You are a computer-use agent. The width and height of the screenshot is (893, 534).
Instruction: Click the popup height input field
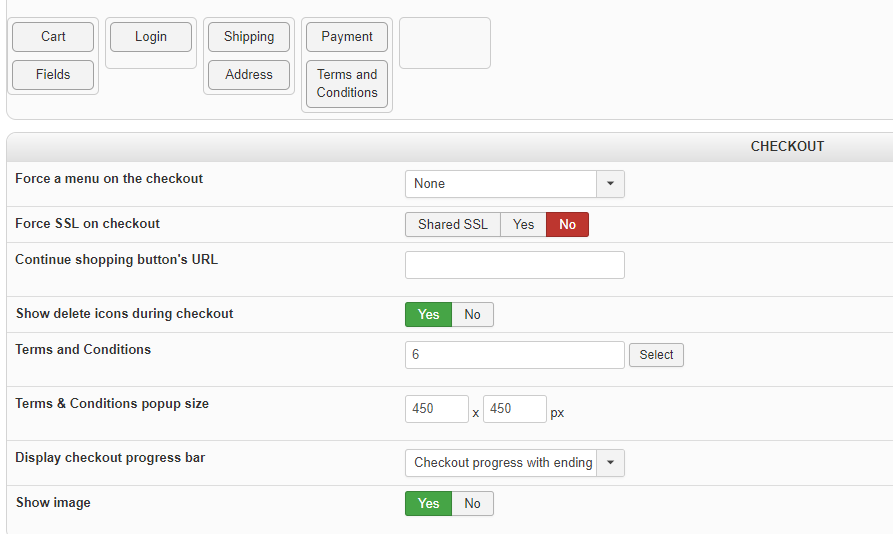[x=514, y=409]
